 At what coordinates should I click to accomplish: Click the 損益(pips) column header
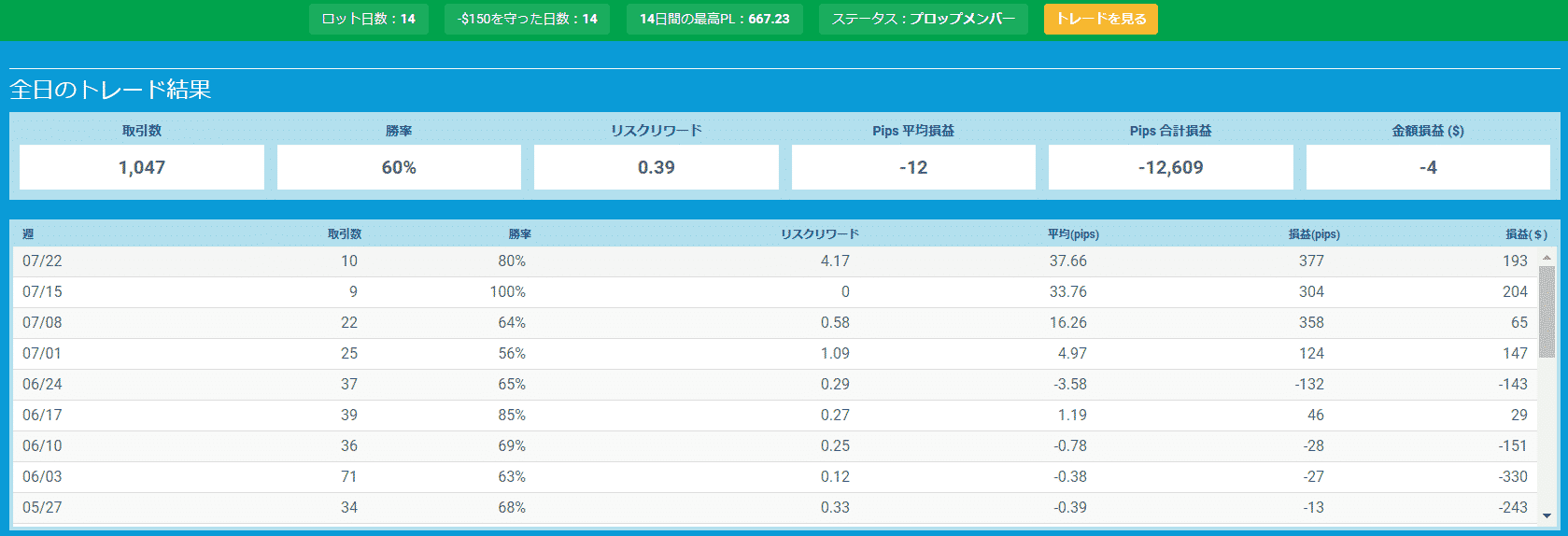pos(1313,233)
